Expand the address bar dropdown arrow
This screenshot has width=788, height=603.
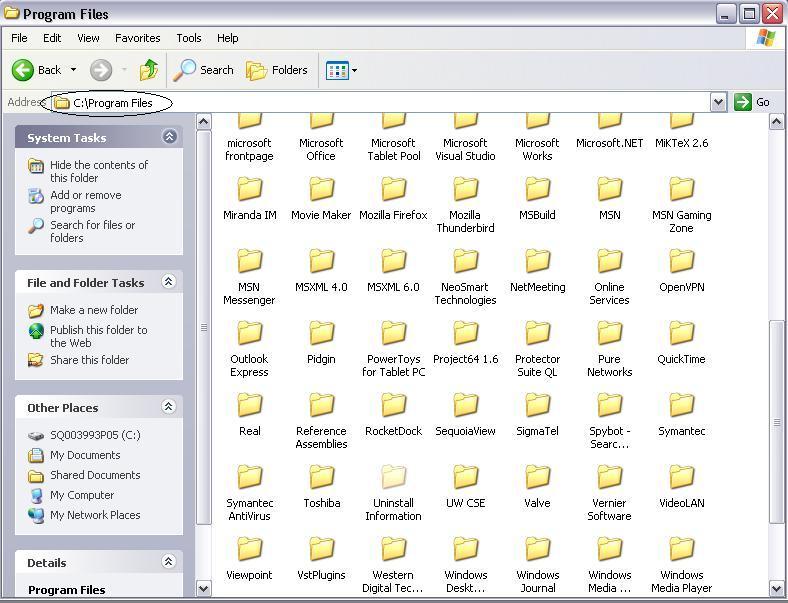pos(718,102)
